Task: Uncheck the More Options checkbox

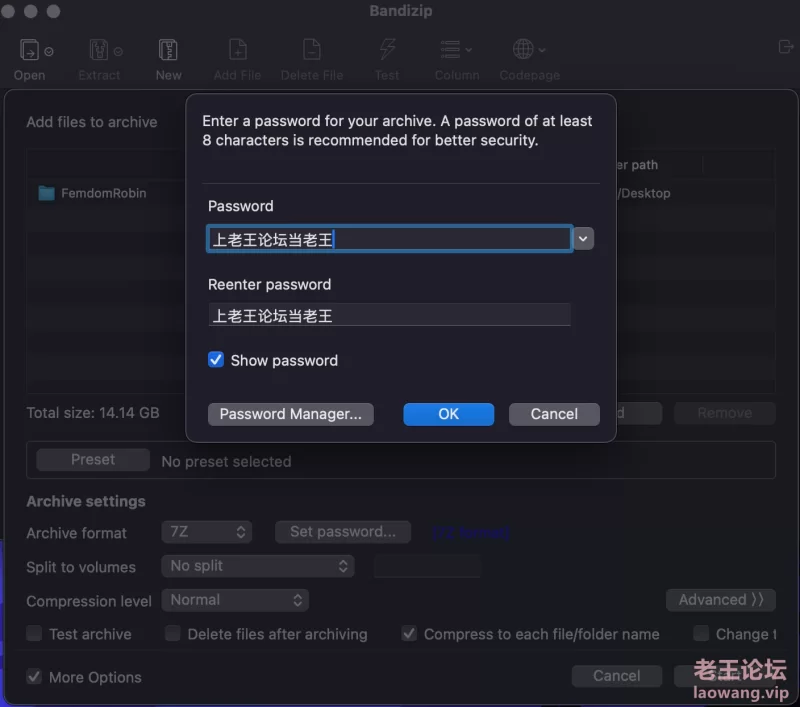Action: tap(34, 677)
